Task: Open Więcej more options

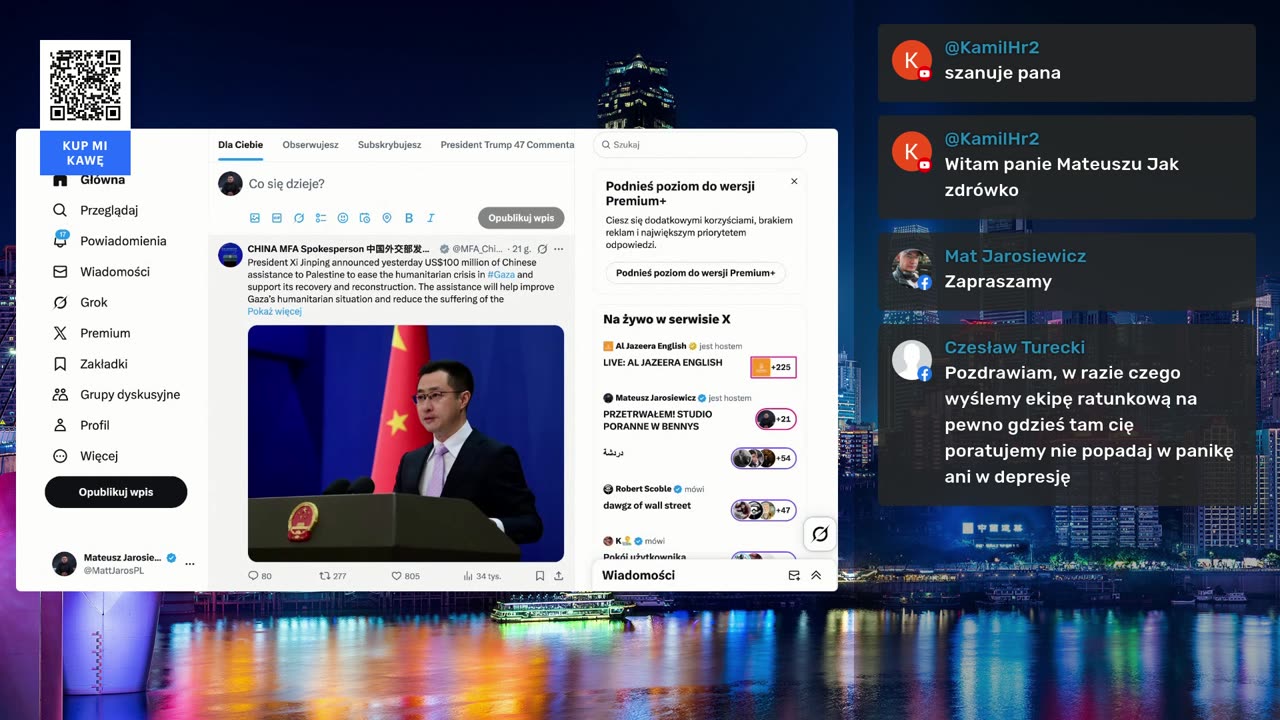Action: click(x=85, y=456)
